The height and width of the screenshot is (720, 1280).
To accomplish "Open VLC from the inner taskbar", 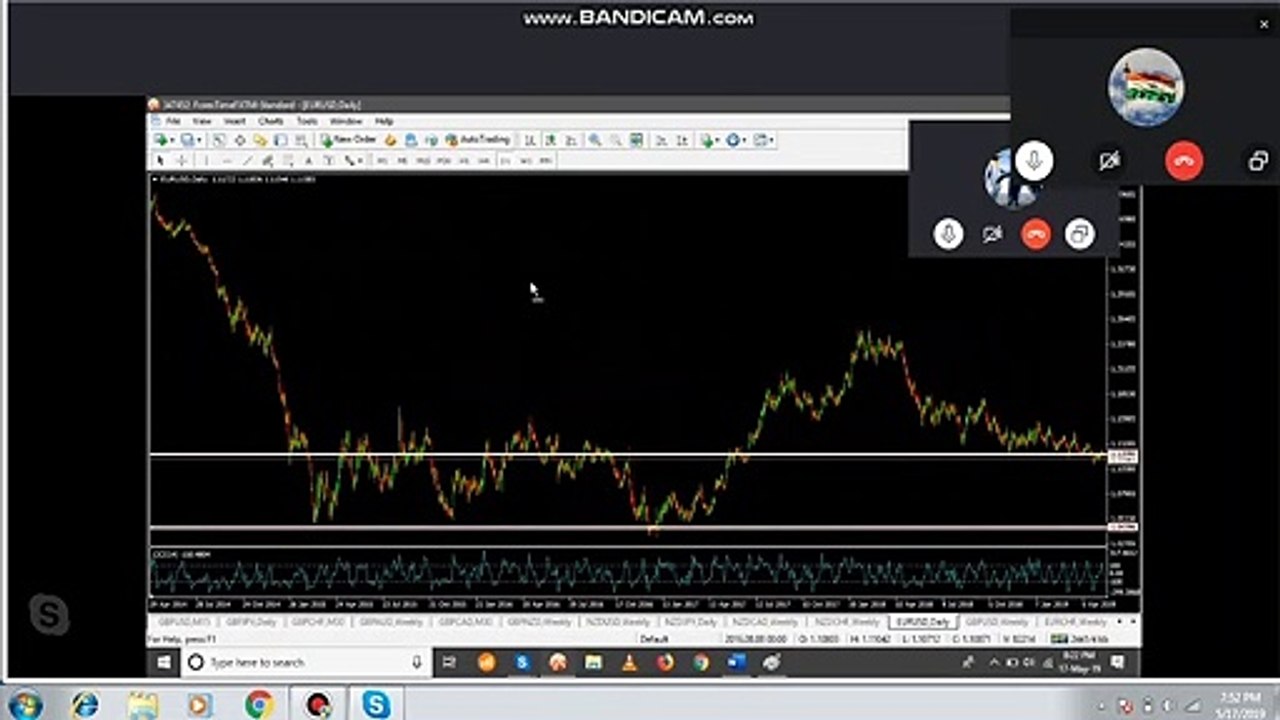I will coord(629,662).
